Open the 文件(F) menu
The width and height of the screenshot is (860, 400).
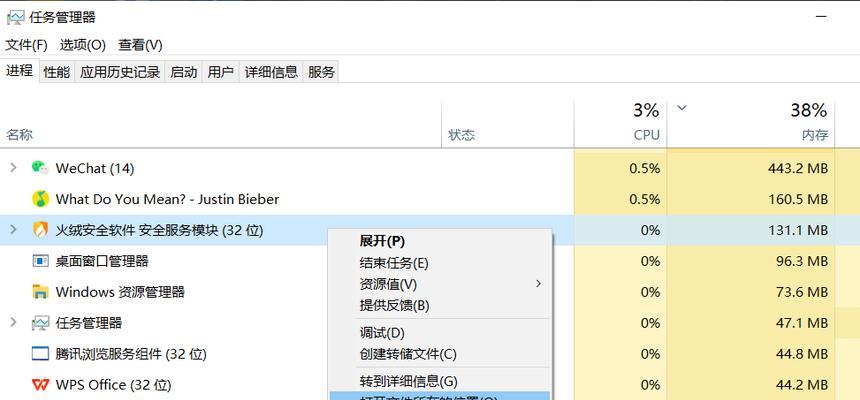coord(26,45)
